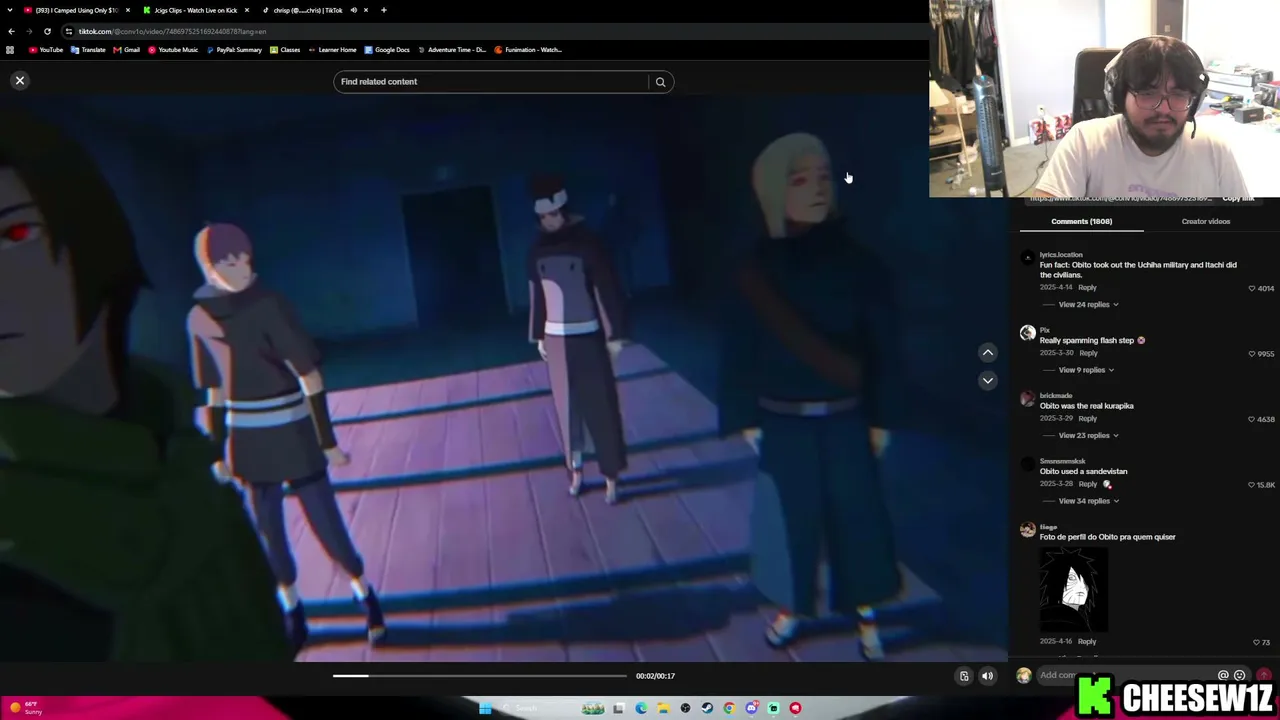Image resolution: width=1280 pixels, height=720 pixels.
Task: Click the search magnifier icon in related content bar
Action: tap(660, 82)
